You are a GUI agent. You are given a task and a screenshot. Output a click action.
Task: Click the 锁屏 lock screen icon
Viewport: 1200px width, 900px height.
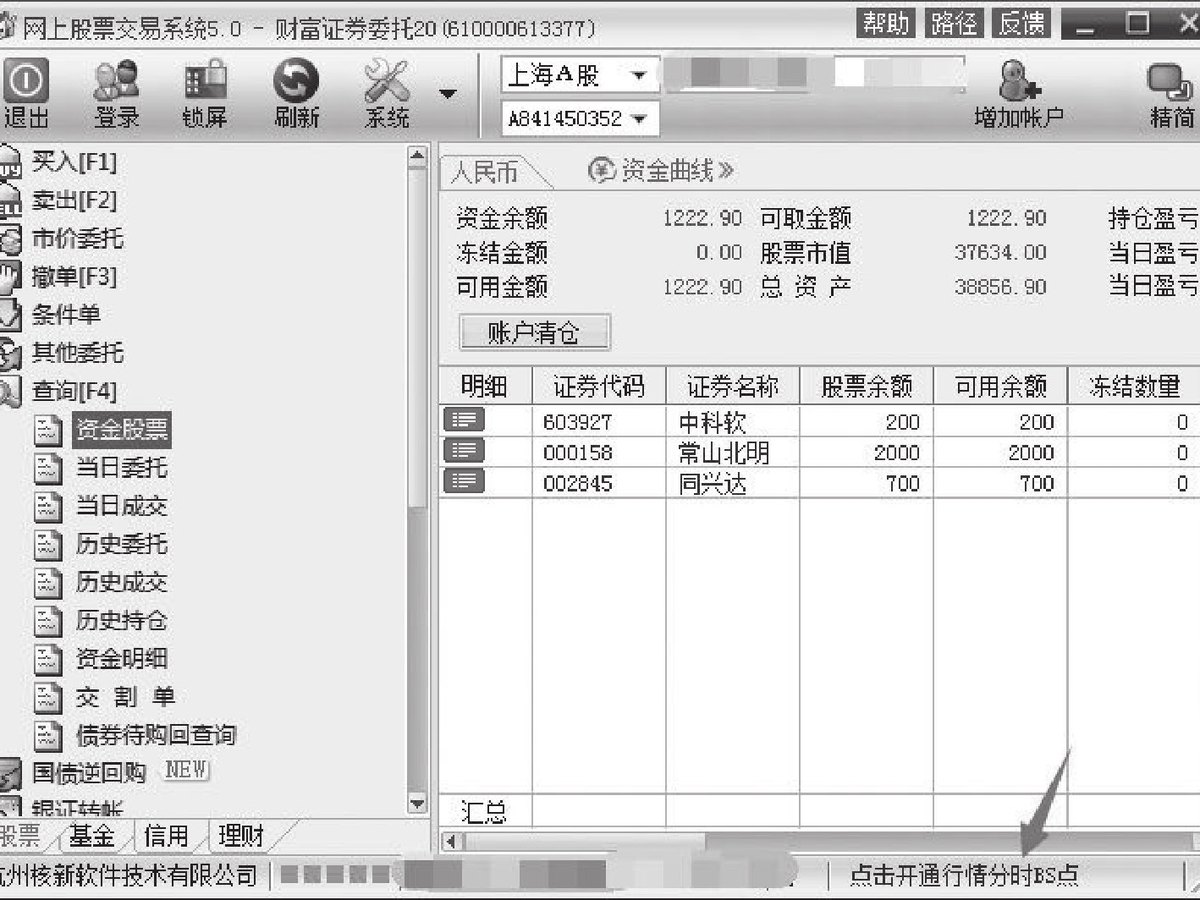click(x=205, y=94)
